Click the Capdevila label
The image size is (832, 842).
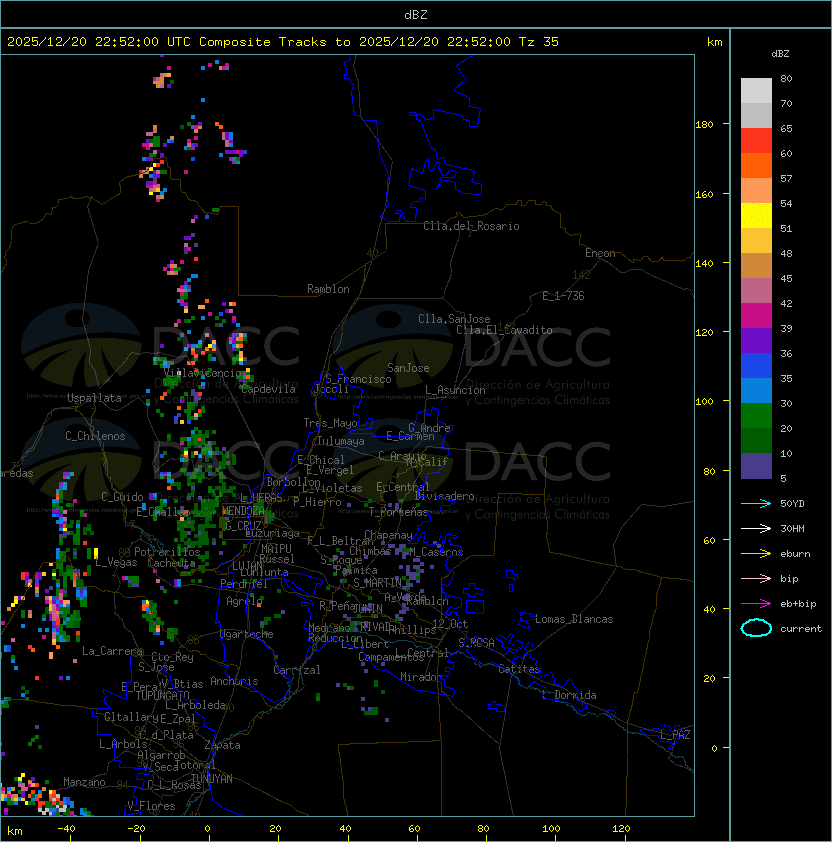click(x=268, y=389)
